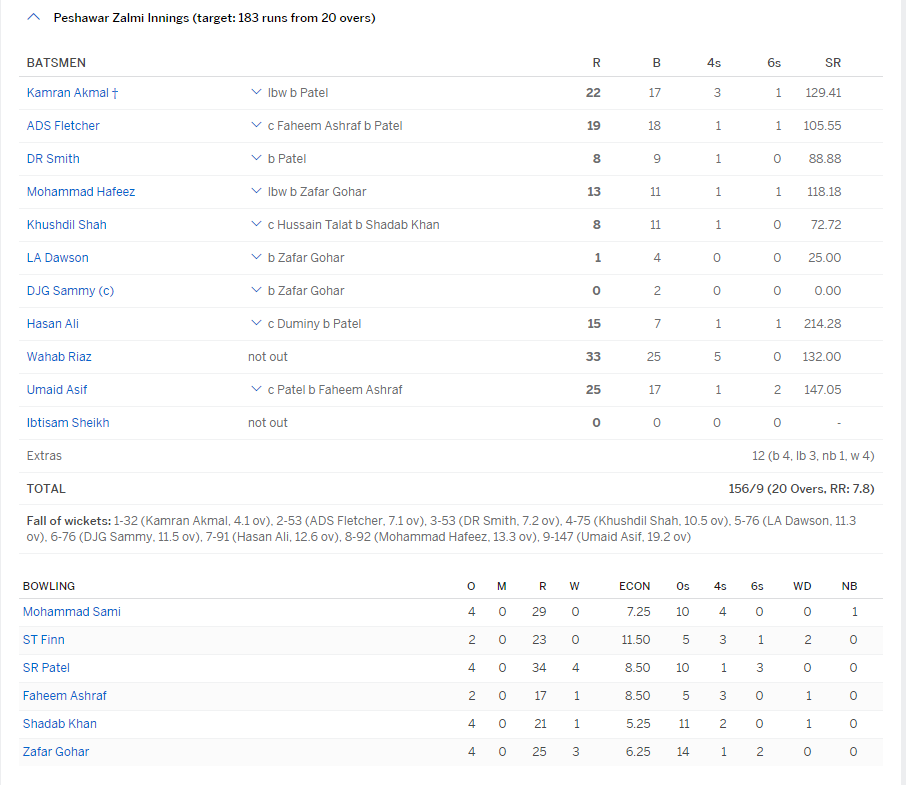Expand Mohammad Hafeez's dismissal chevron
The image size is (906, 785).
click(256, 192)
